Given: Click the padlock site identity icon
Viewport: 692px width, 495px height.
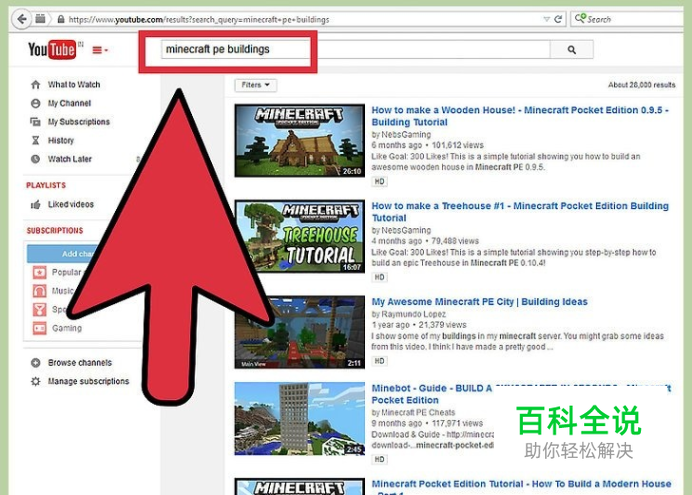Looking at the screenshot, I should pos(61,19).
